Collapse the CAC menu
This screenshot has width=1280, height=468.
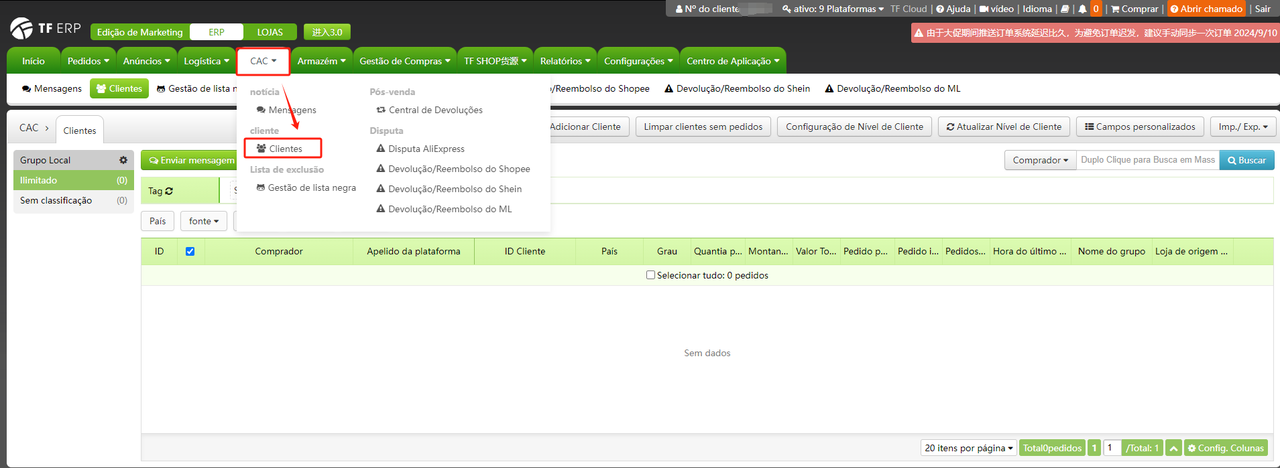point(263,61)
